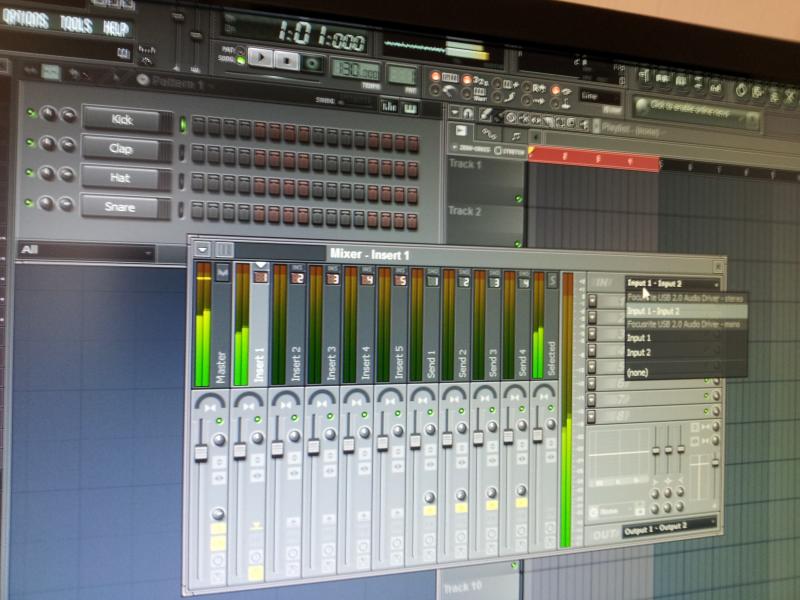Open the TOOLS menu
This screenshot has width=800, height=600.
click(x=76, y=24)
